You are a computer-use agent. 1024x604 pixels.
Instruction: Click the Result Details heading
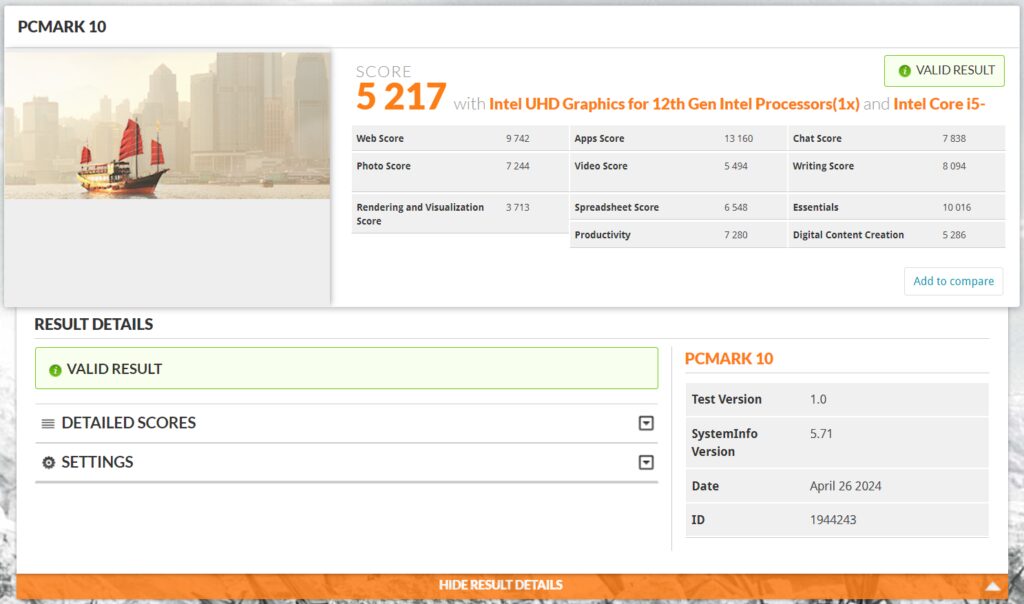click(93, 324)
